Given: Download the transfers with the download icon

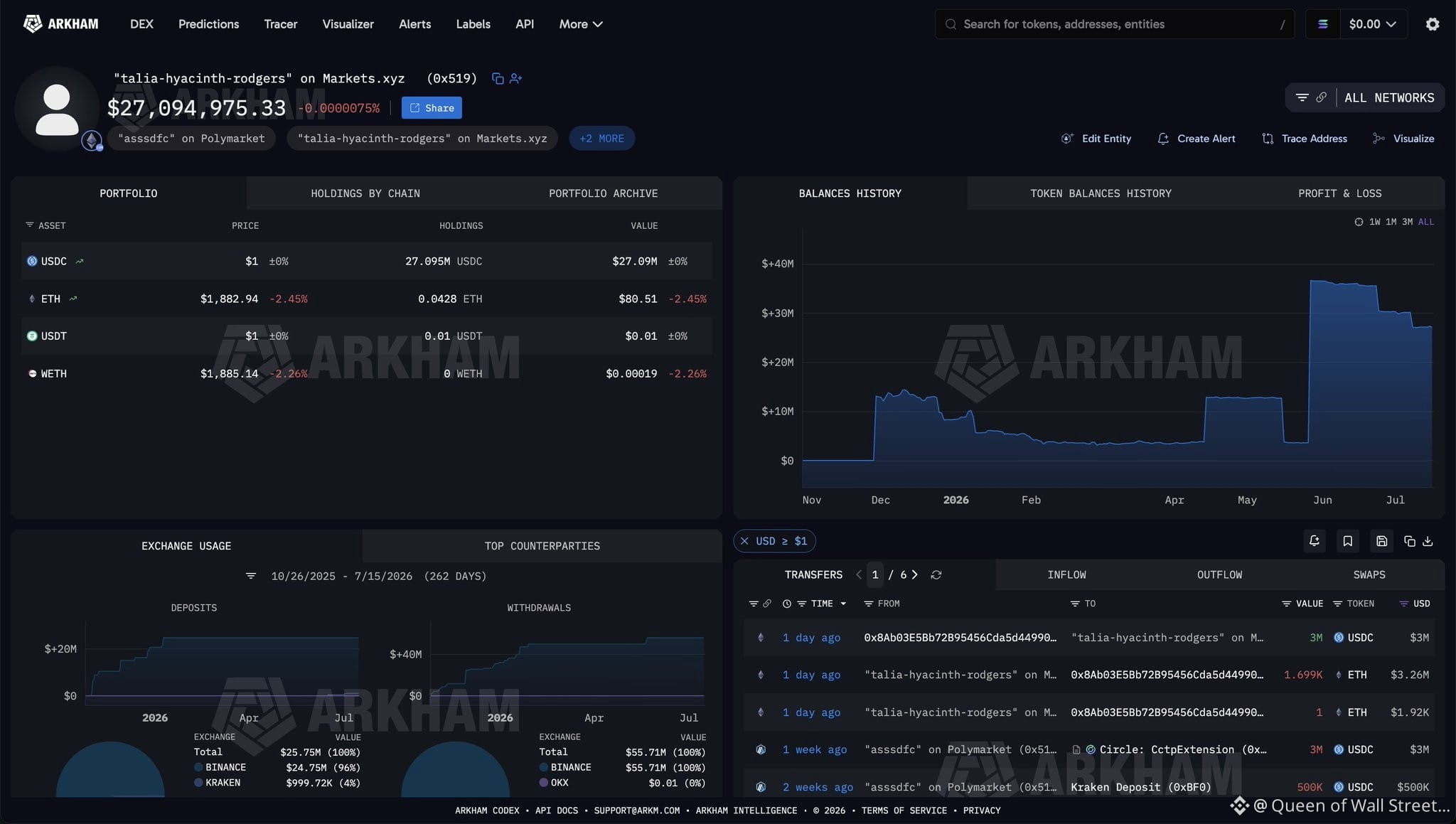Looking at the screenshot, I should [x=1428, y=541].
